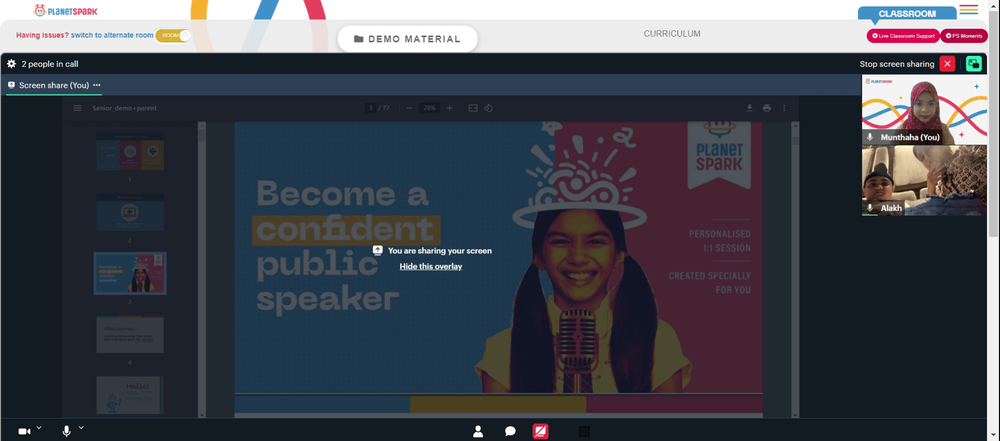Select page 2 thumbnail in PDF sidebar

point(130,213)
